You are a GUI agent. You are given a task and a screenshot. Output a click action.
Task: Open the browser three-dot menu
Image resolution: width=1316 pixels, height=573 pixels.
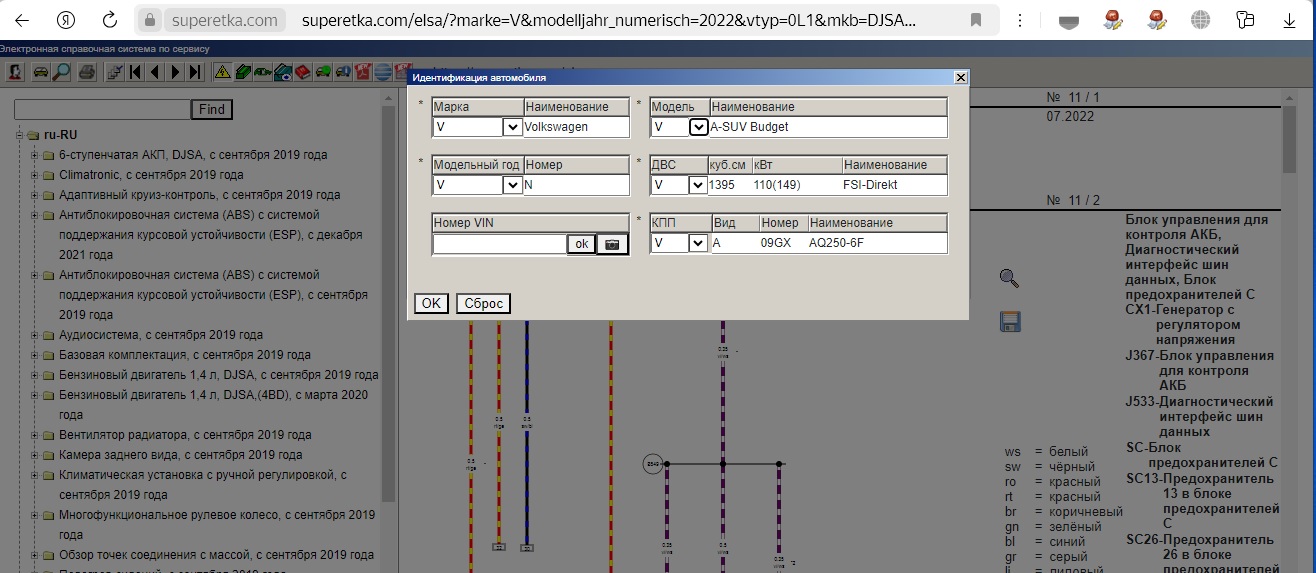(x=1018, y=20)
